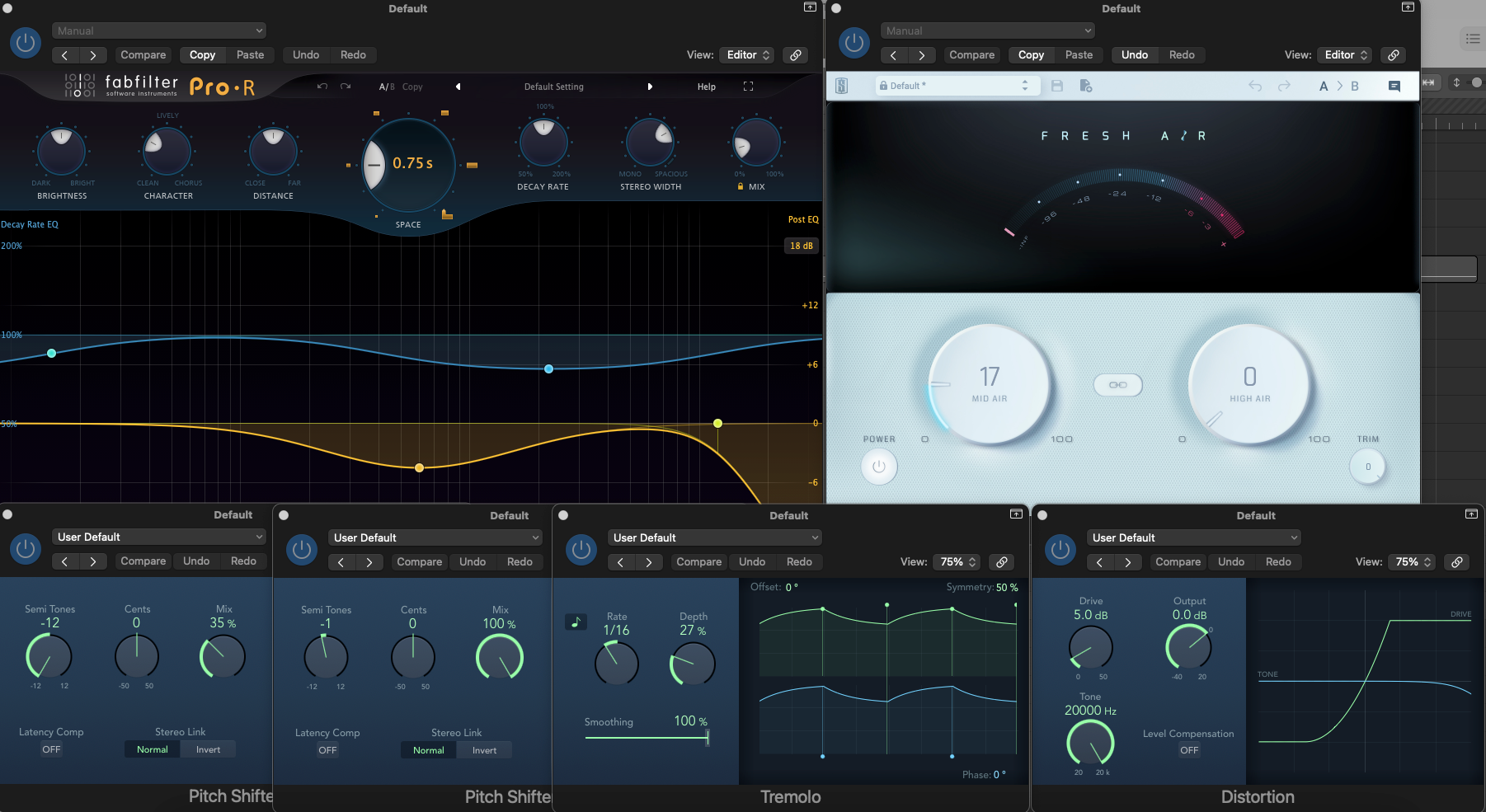Click Compare in Pro-R header

[x=143, y=55]
